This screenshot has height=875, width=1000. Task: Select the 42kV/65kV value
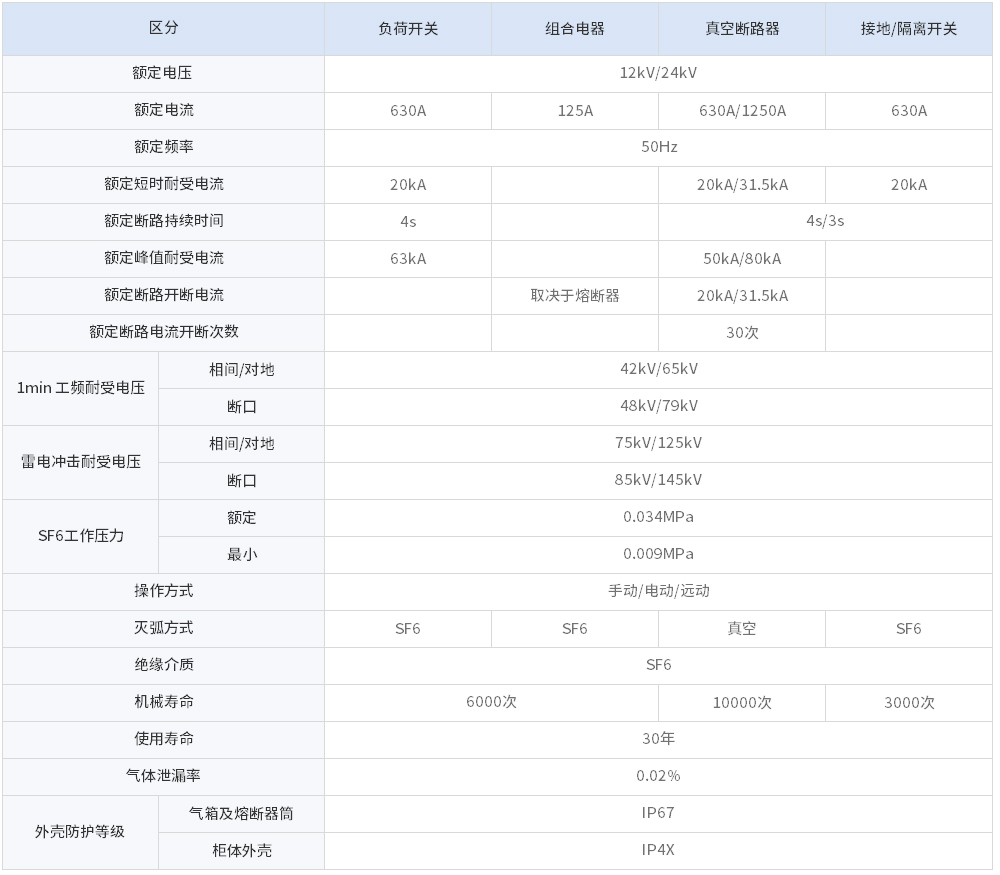658,369
